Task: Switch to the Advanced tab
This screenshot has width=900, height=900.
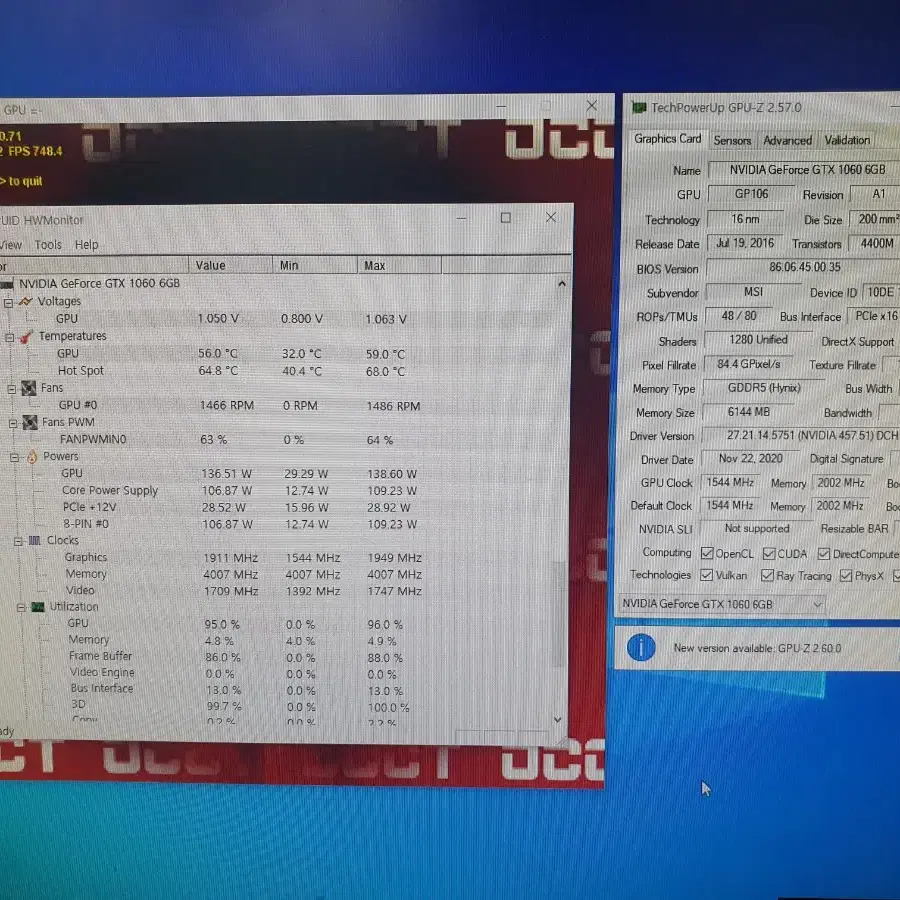Action: click(x=788, y=141)
